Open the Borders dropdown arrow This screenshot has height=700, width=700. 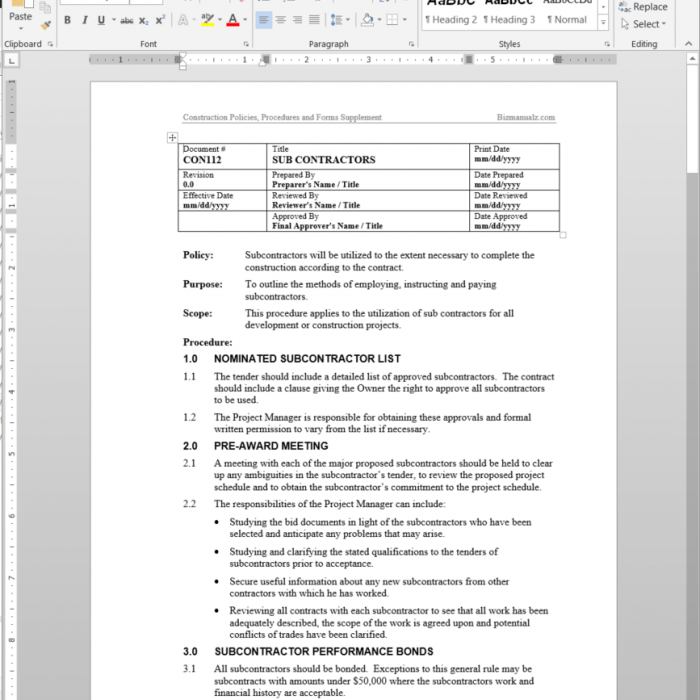[404, 20]
